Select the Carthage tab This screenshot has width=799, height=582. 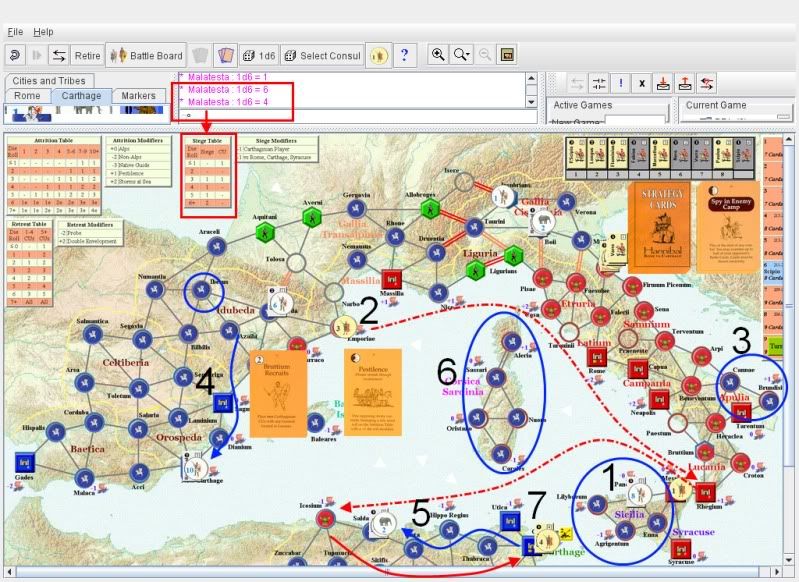click(x=81, y=95)
